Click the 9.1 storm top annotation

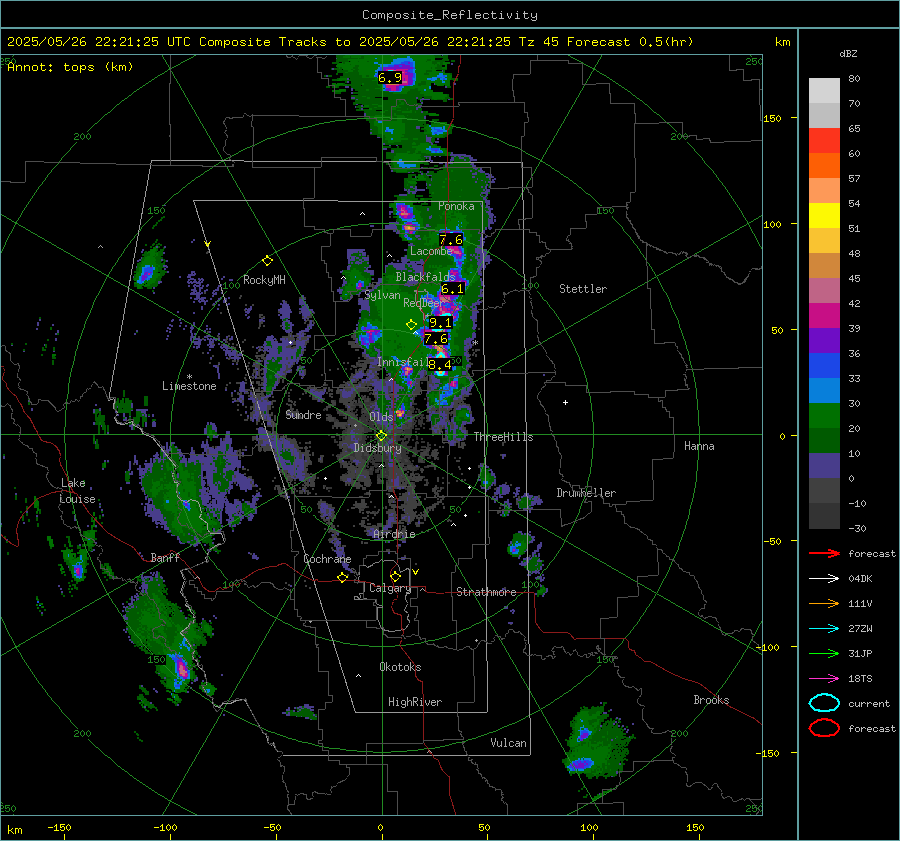440,323
